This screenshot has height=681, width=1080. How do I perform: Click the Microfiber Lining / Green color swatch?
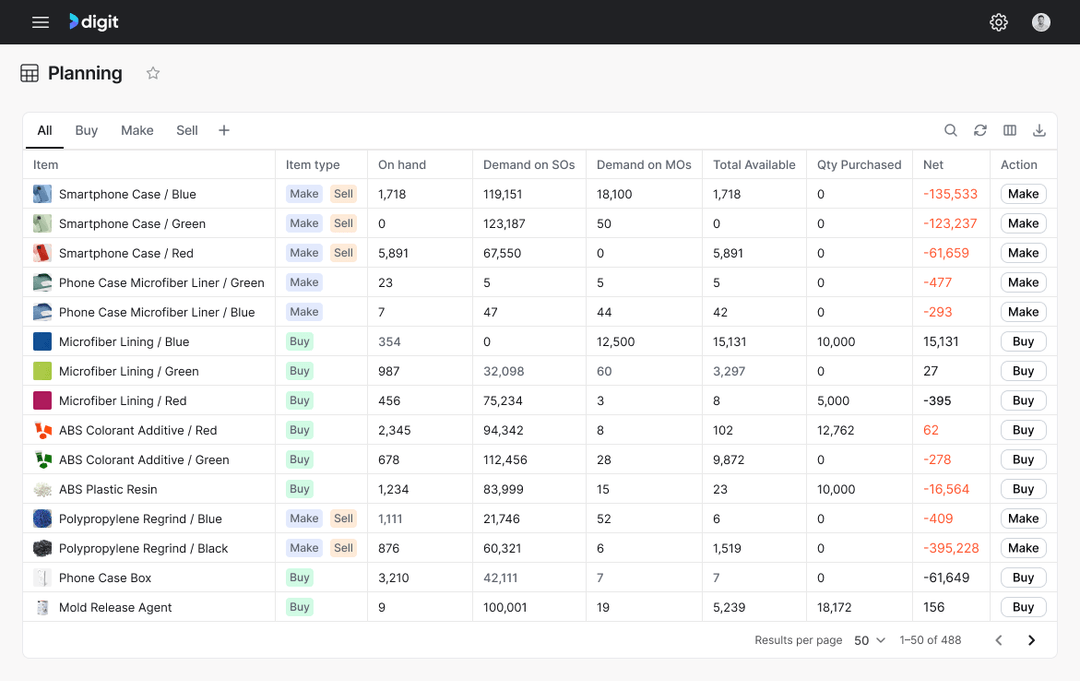tap(42, 371)
